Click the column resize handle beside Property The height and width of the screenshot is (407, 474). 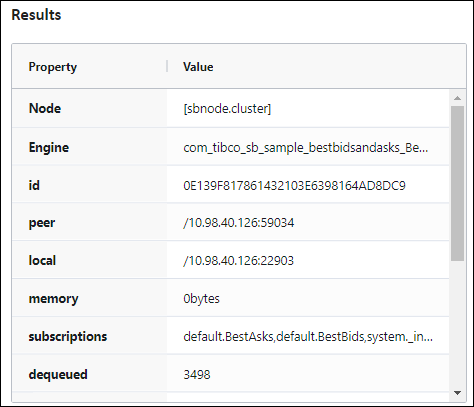click(x=167, y=66)
